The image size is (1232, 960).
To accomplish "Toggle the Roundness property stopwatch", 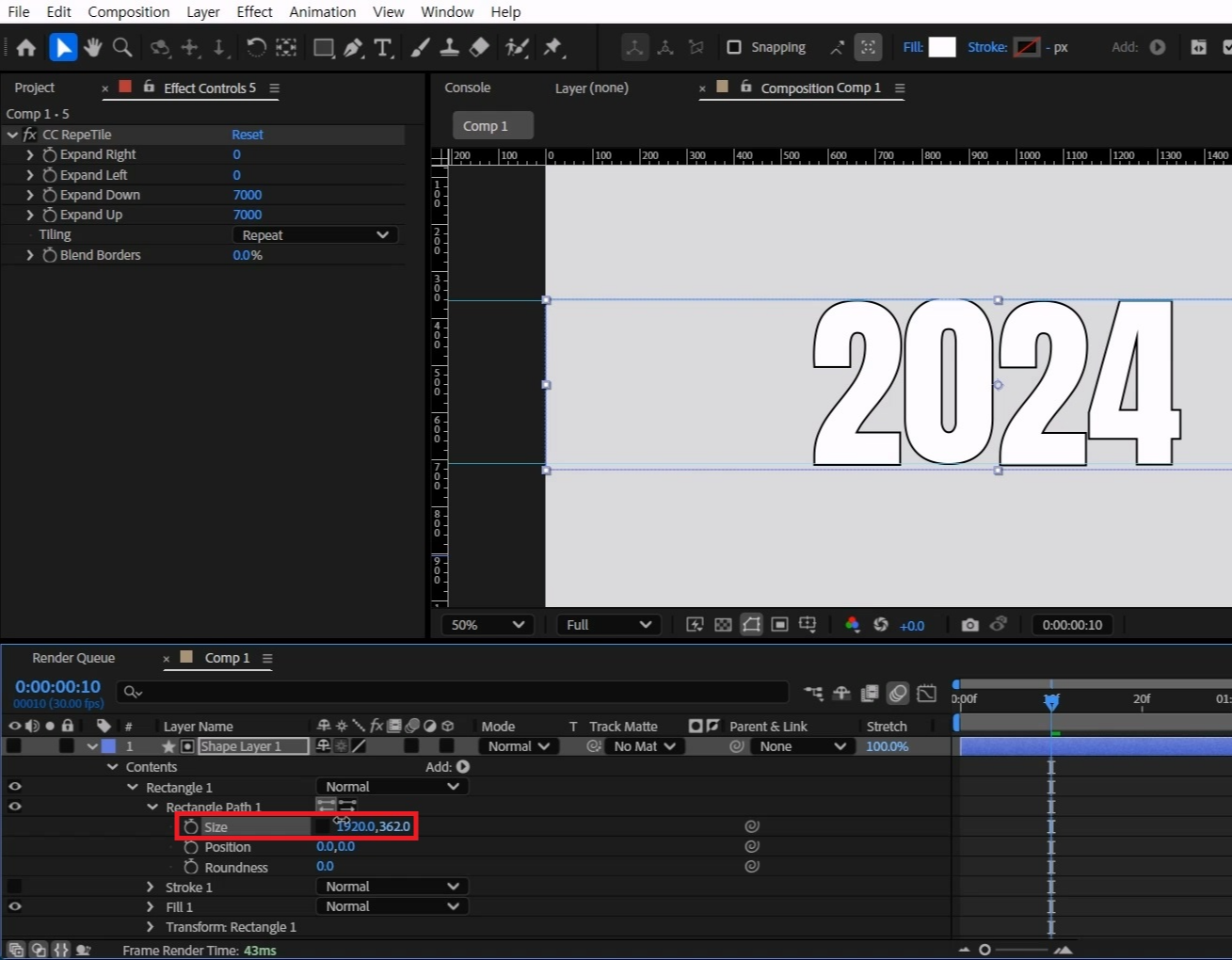I will (x=191, y=867).
